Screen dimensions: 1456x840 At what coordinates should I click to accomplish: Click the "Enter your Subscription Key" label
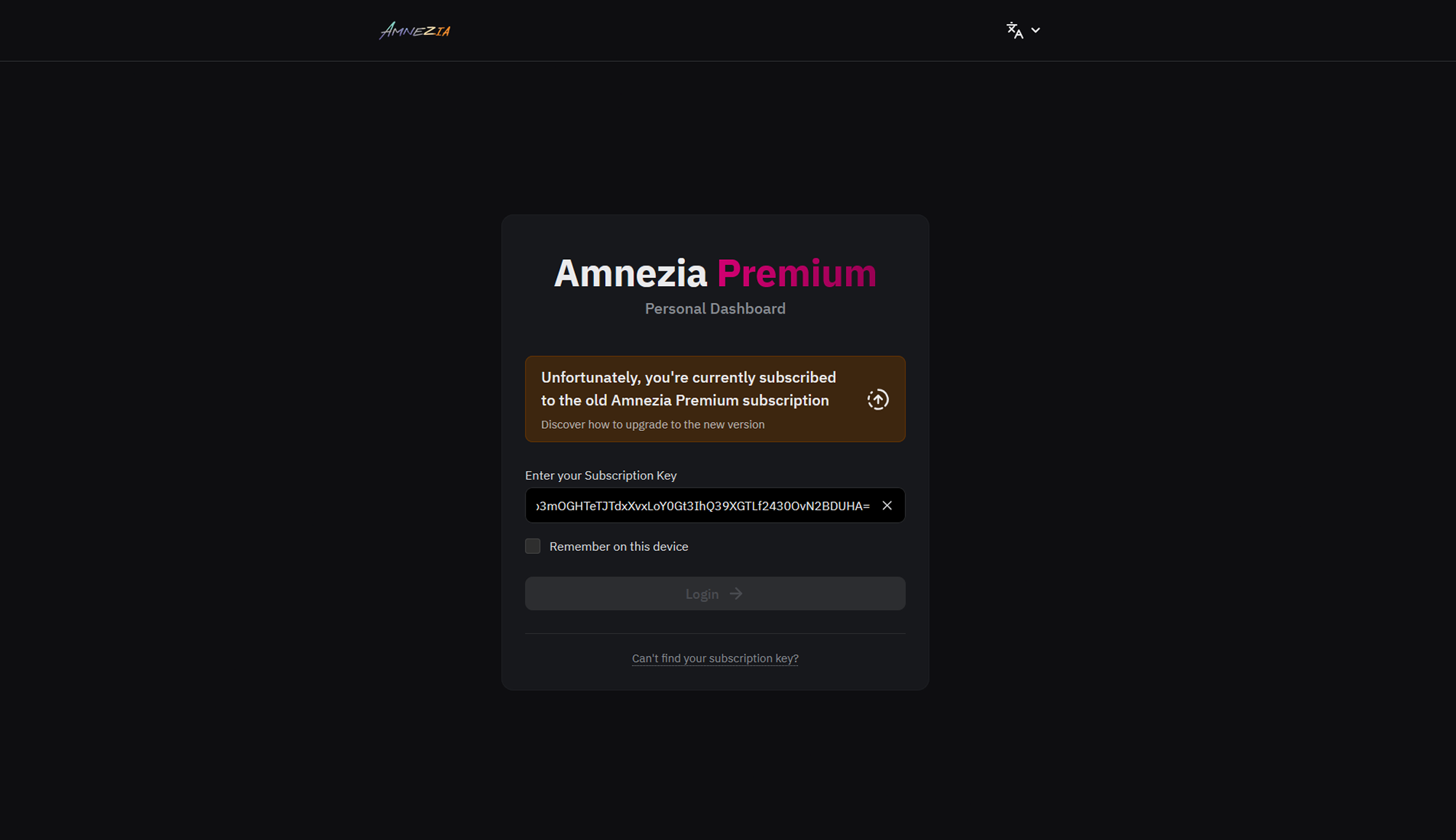click(601, 475)
